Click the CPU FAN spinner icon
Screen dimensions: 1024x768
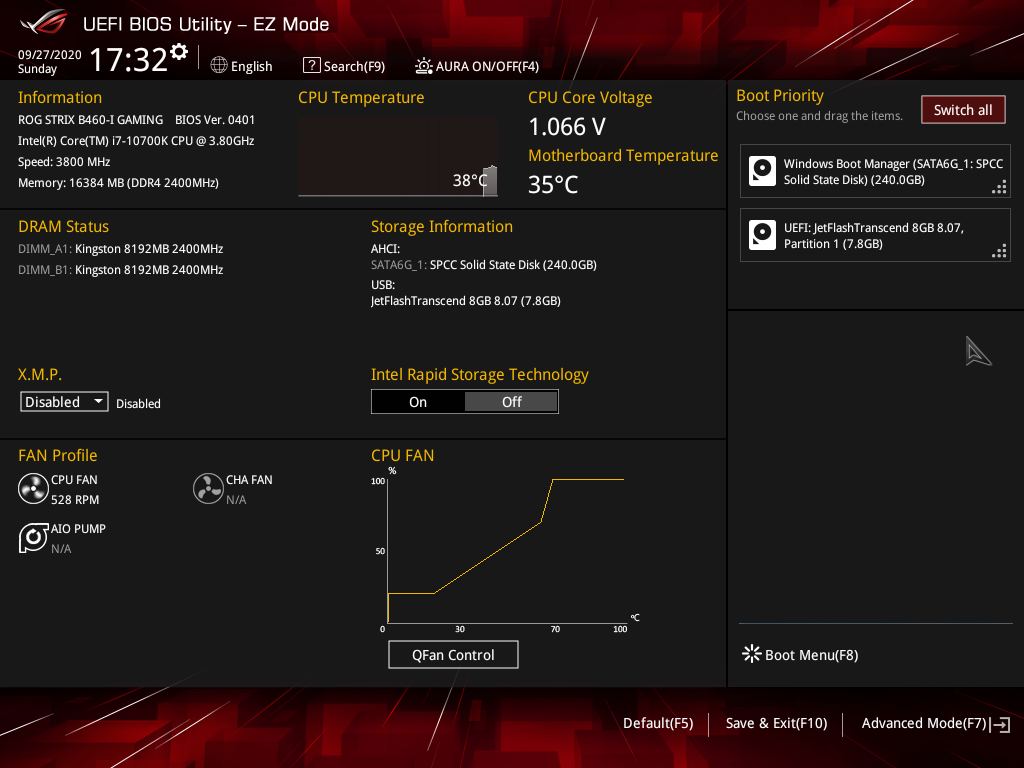[33, 488]
